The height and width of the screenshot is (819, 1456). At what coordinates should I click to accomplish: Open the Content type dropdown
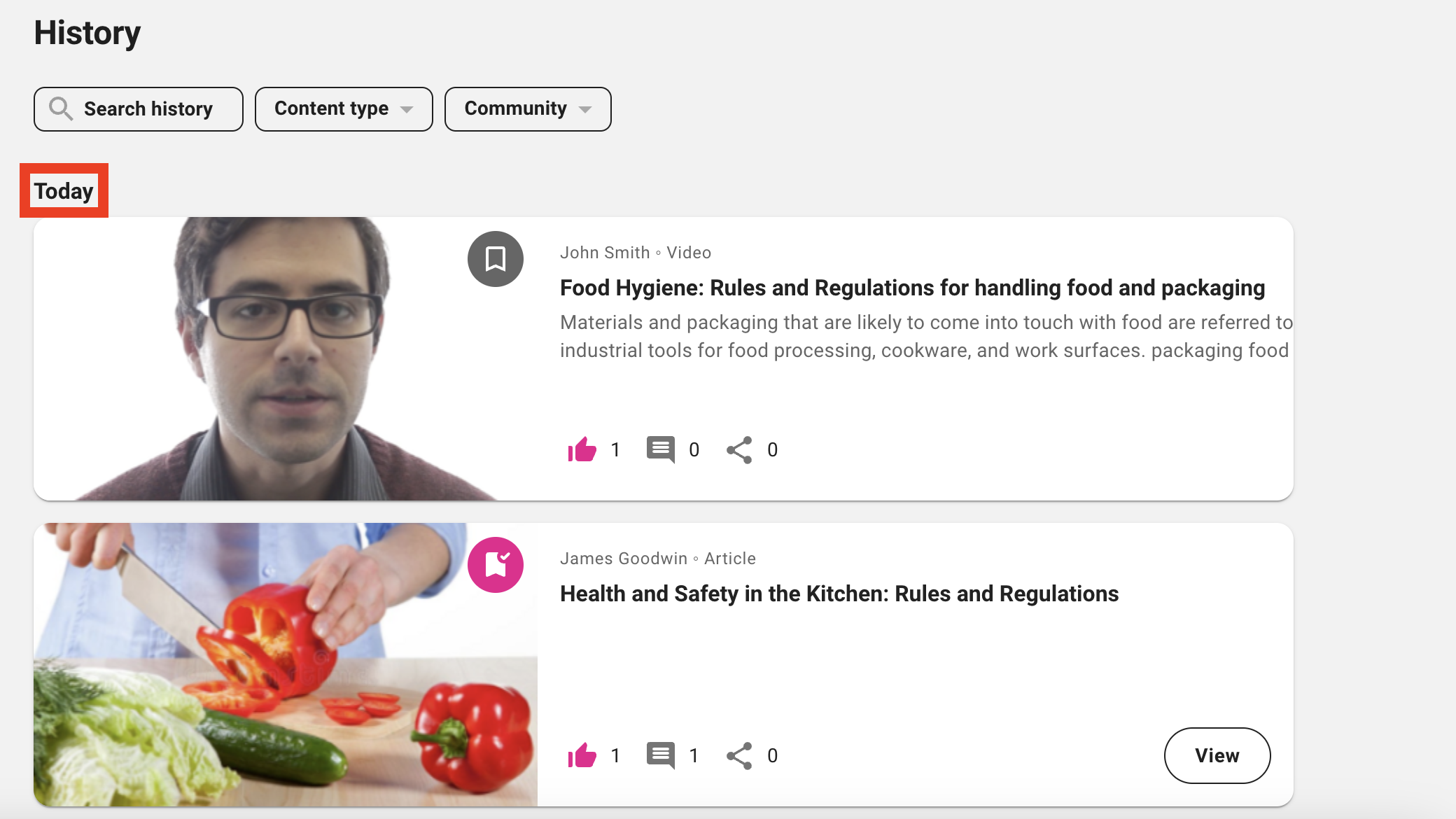(343, 108)
